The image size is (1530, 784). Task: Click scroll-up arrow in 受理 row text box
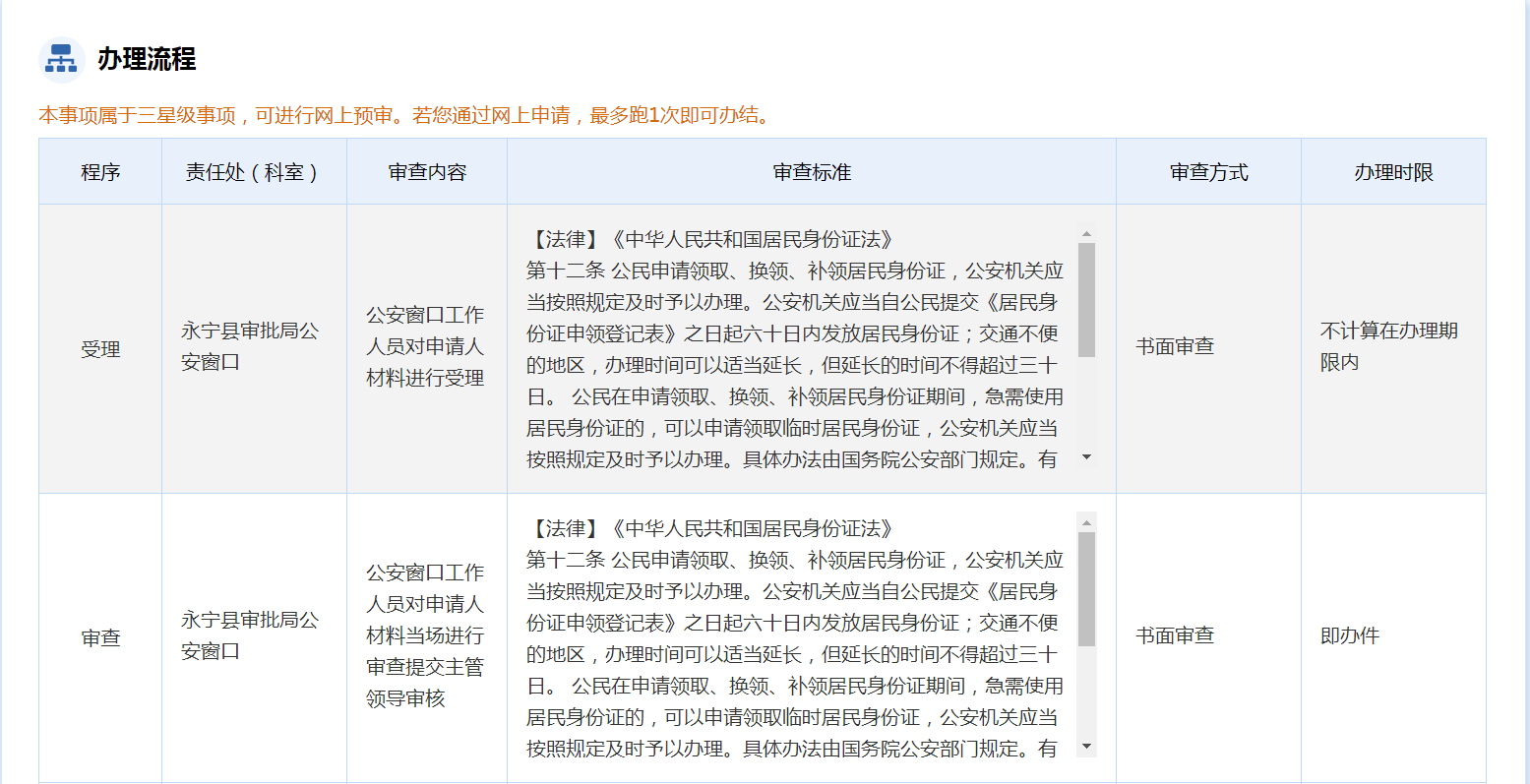click(x=1086, y=234)
